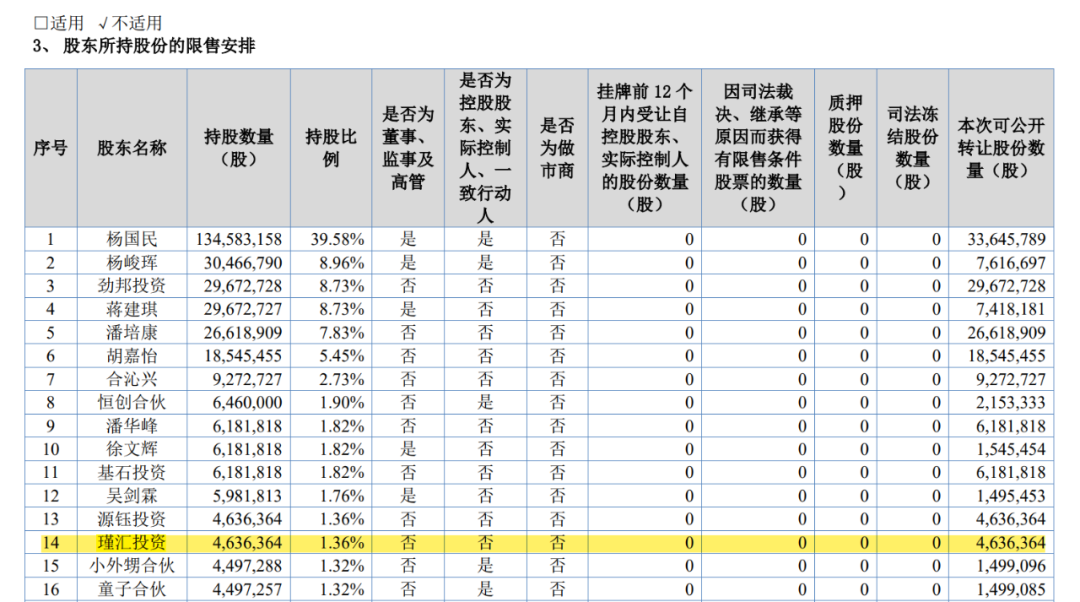The height and width of the screenshot is (602, 1080).
Task: Click the 持股数量（股） column header
Action: coord(238,148)
